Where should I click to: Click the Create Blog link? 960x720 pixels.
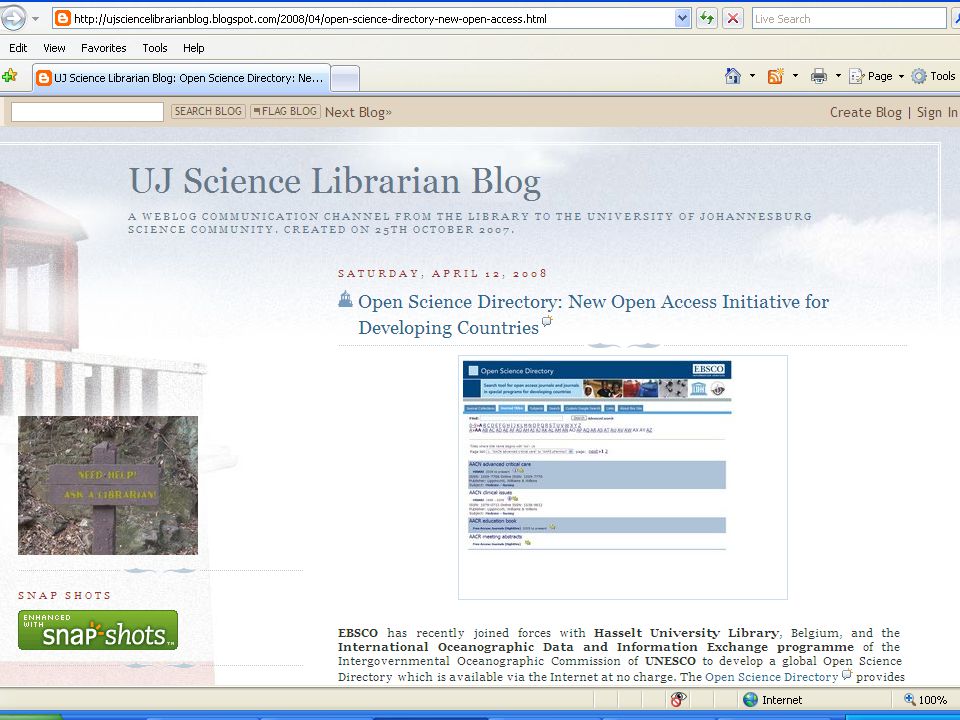[866, 112]
